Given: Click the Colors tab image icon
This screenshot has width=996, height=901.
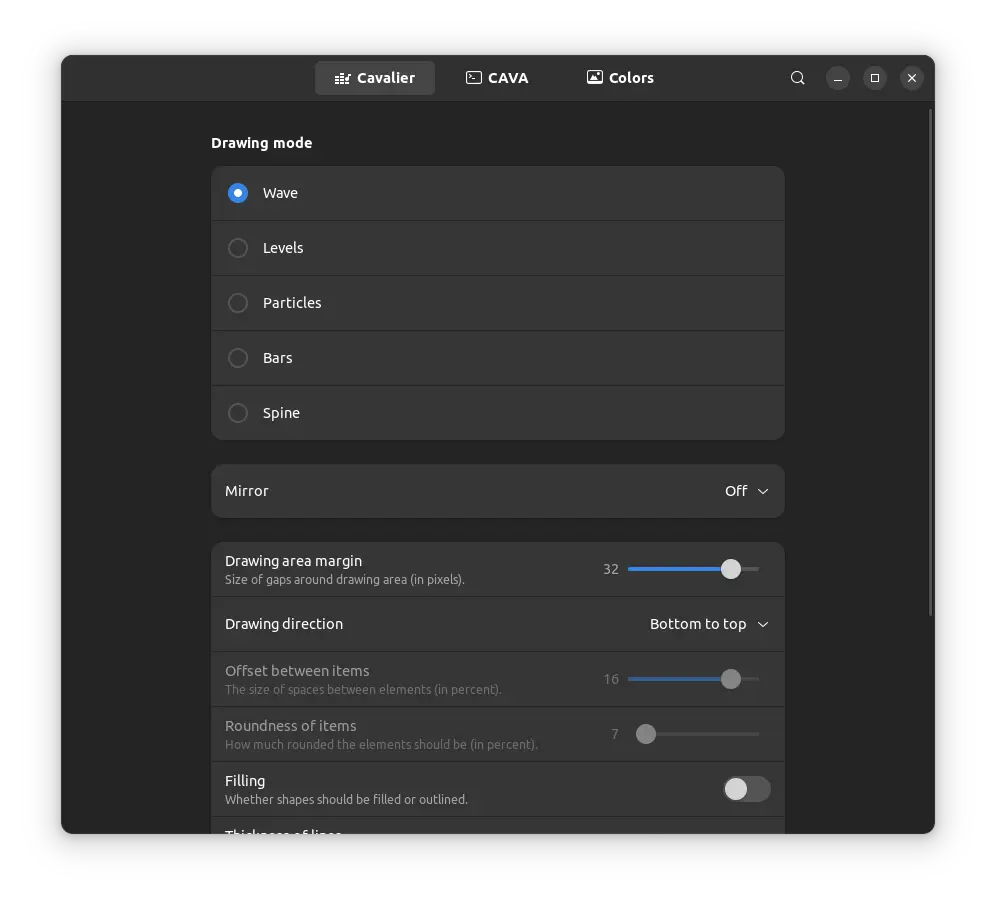Looking at the screenshot, I should point(595,78).
